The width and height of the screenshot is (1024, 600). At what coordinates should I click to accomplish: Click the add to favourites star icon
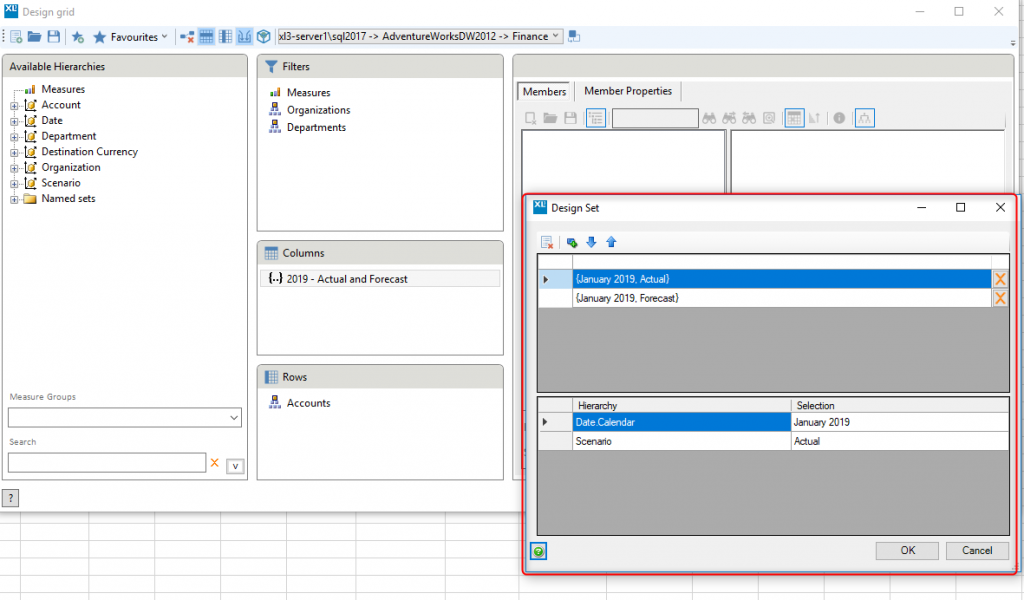point(78,37)
